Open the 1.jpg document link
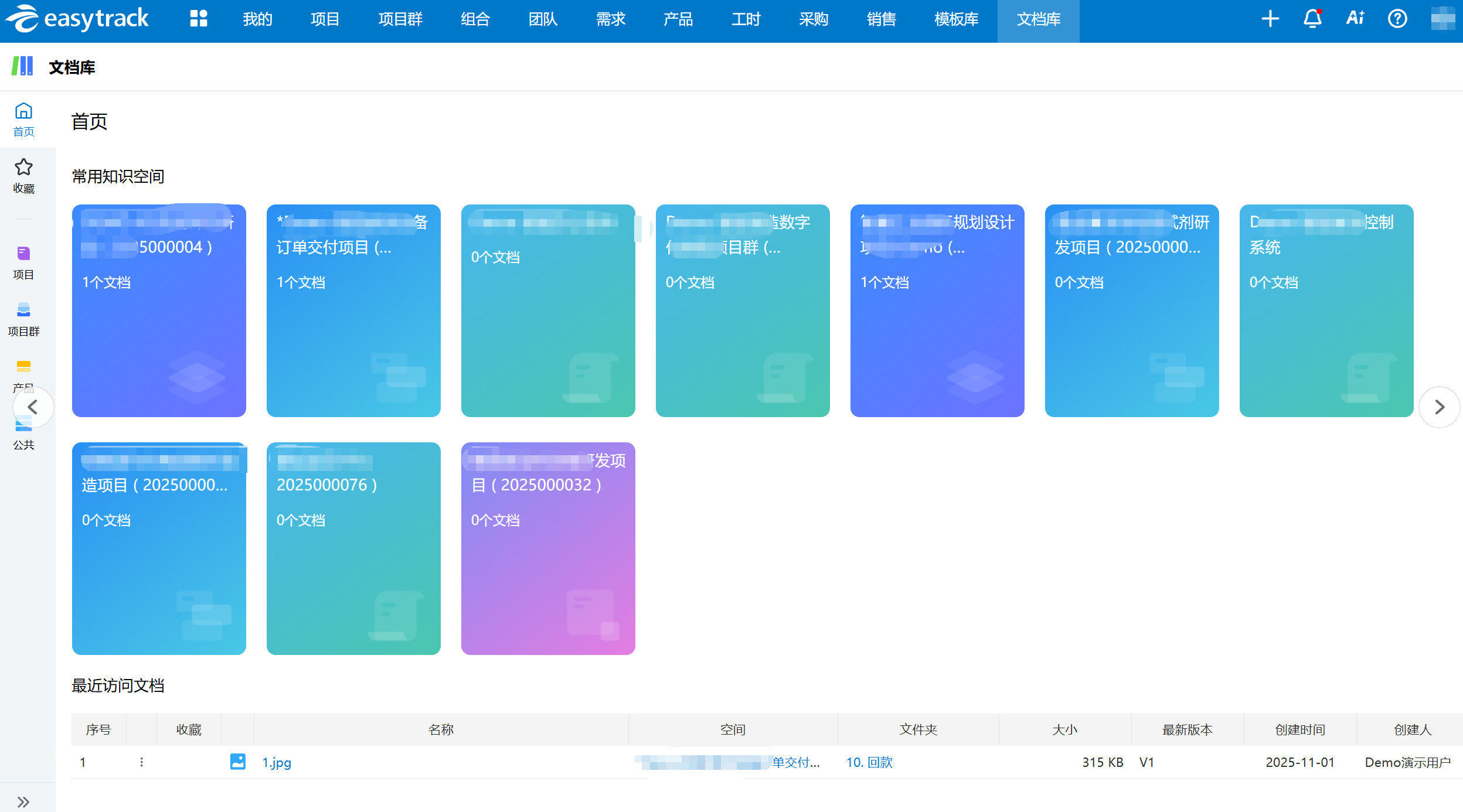Image resolution: width=1463 pixels, height=812 pixels. [276, 762]
